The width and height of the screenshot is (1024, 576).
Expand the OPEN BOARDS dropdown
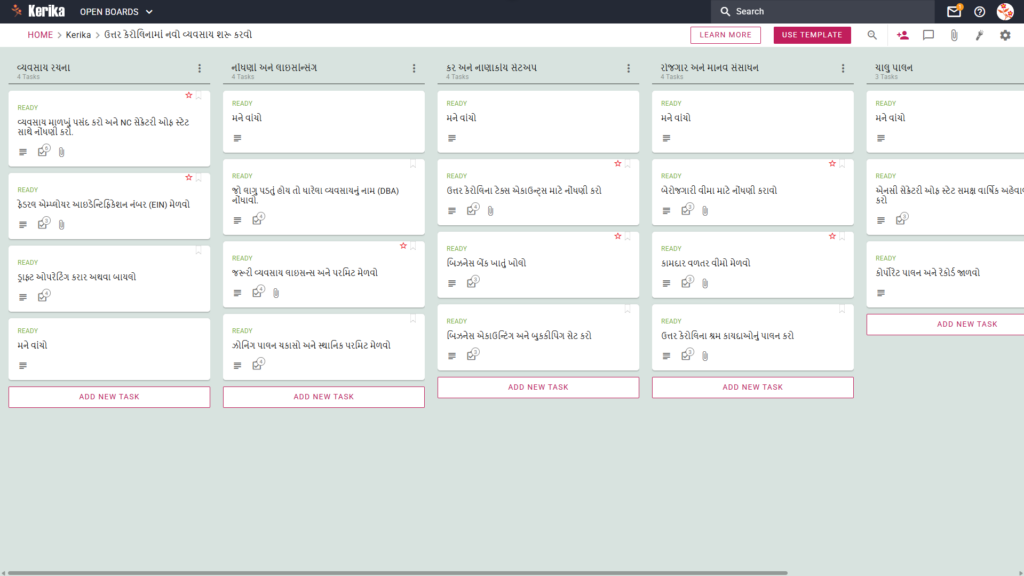click(116, 12)
